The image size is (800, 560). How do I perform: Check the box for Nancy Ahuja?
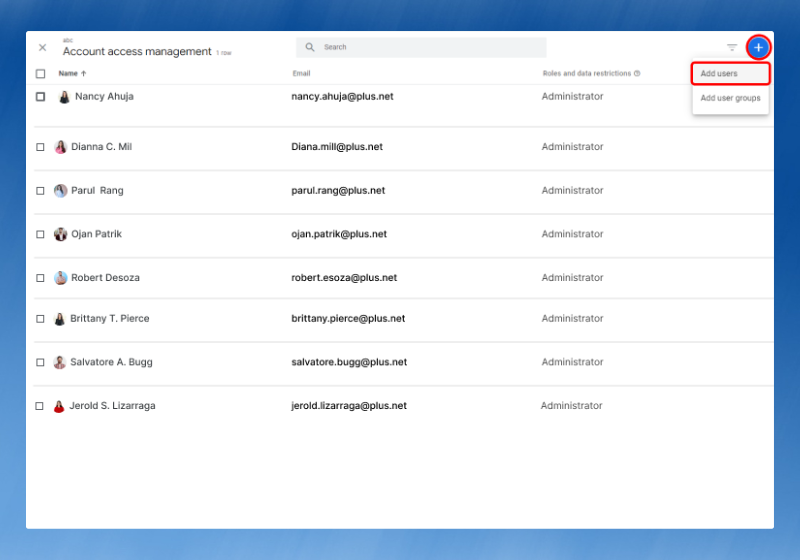tap(40, 97)
